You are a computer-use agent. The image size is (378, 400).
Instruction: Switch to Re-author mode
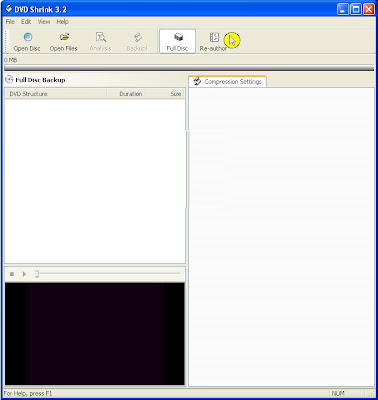click(x=214, y=42)
